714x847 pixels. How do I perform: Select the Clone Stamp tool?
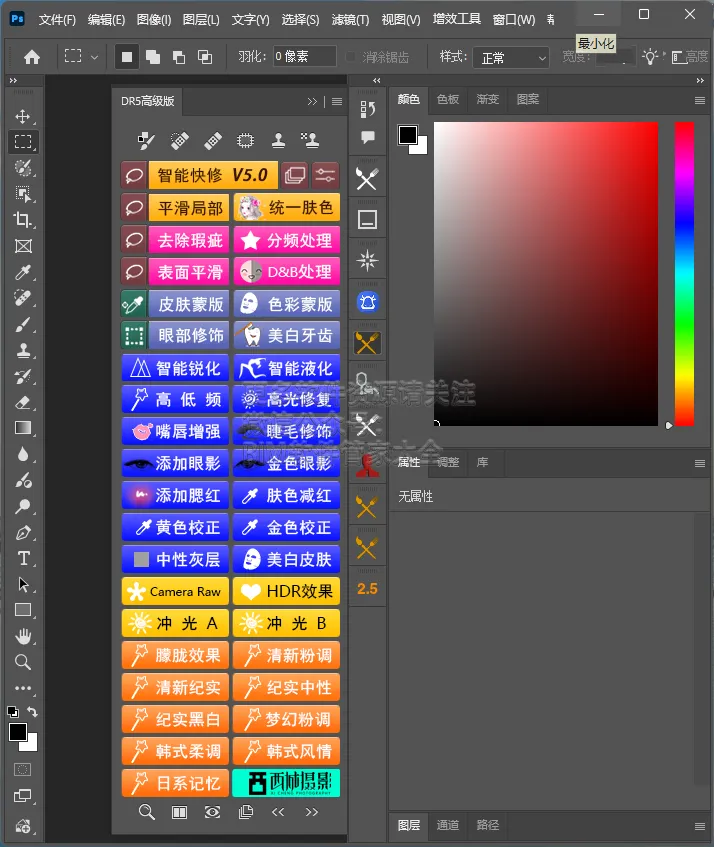(x=23, y=351)
